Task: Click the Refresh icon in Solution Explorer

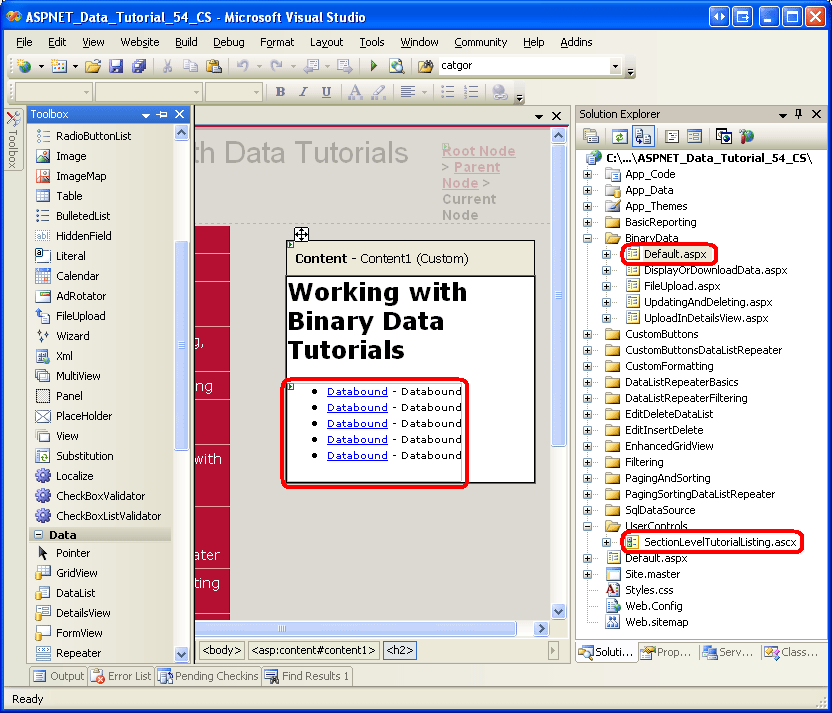Action: click(619, 137)
